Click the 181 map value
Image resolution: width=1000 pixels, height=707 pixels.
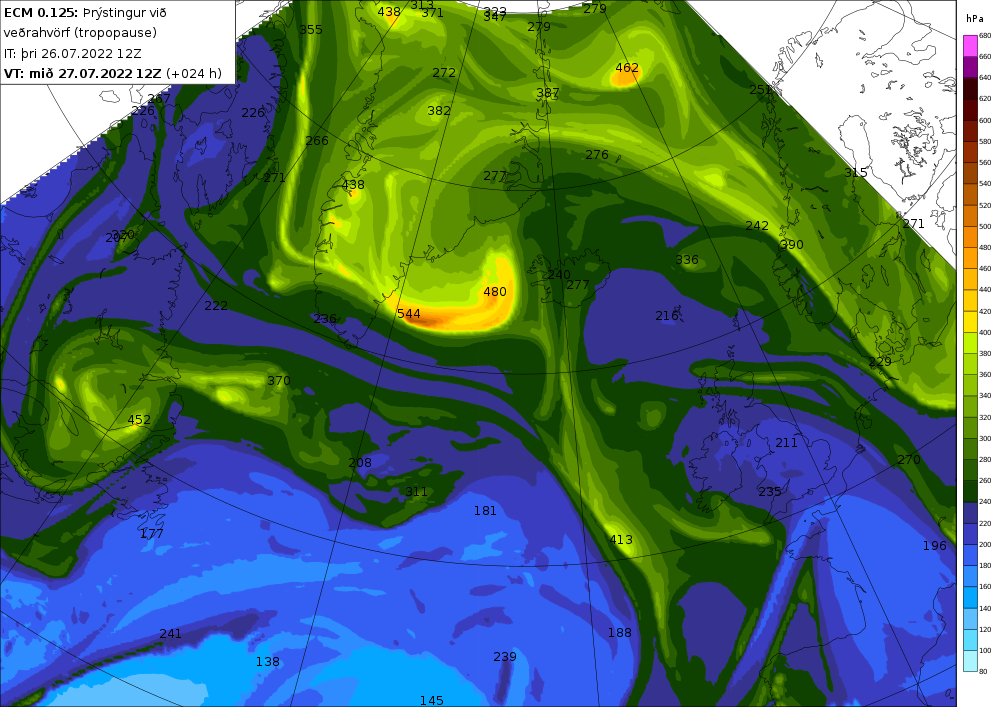click(485, 511)
